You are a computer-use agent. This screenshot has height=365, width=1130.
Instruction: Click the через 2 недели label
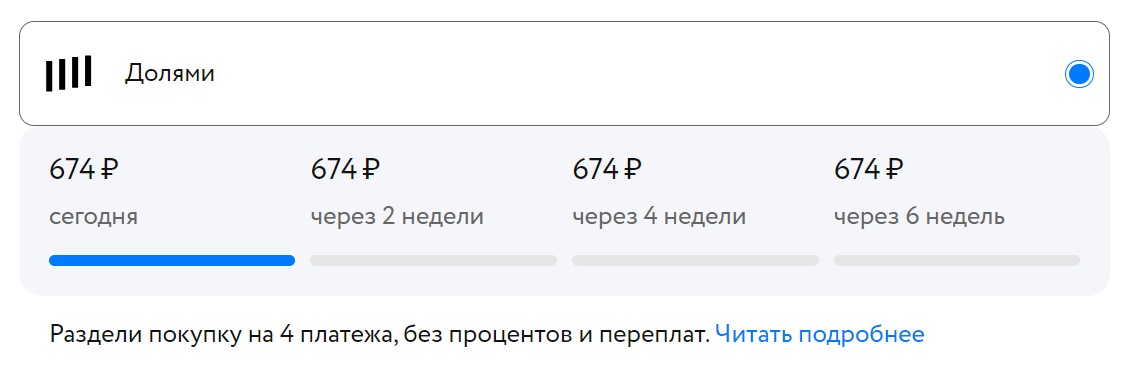point(397,216)
